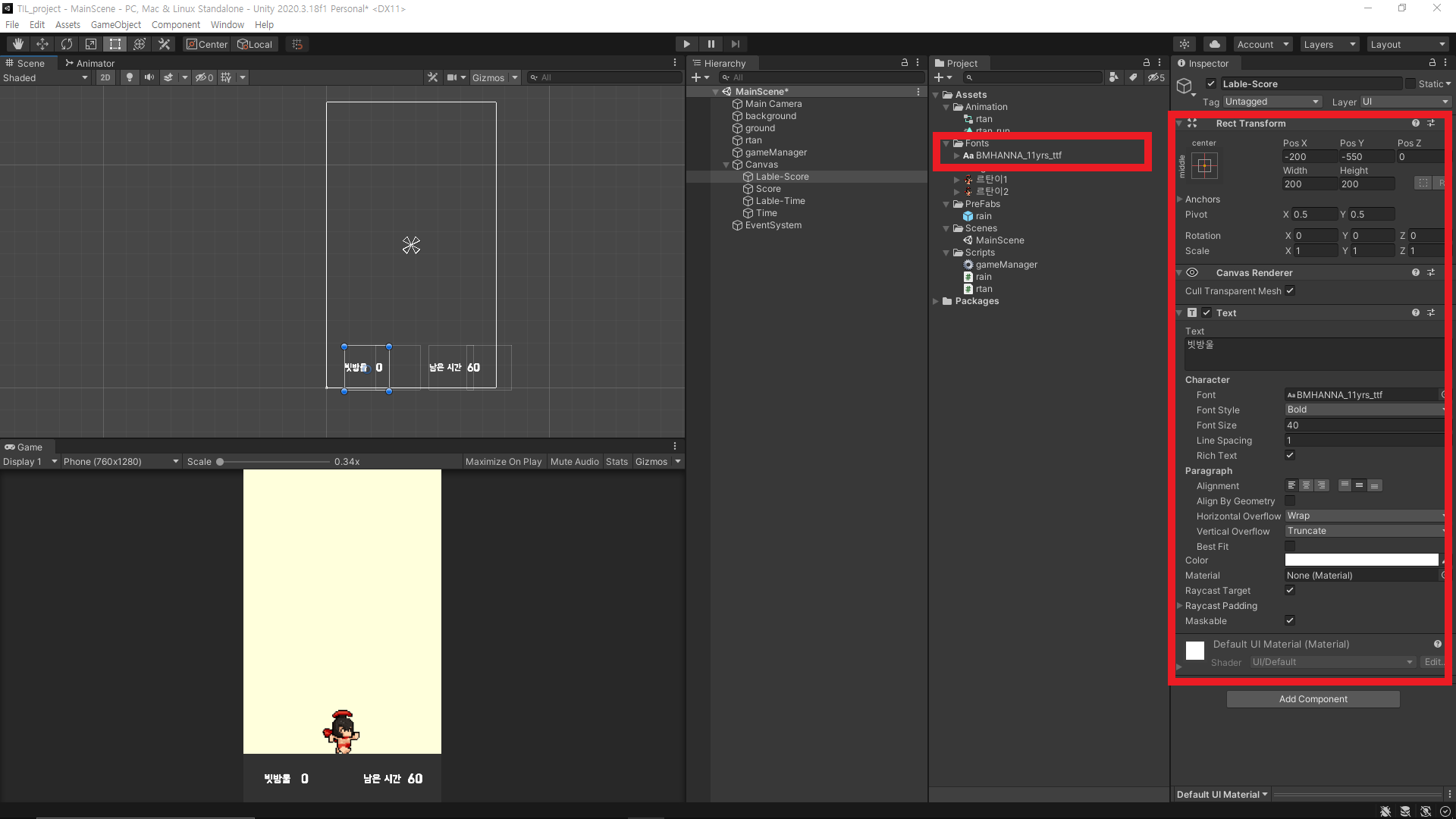Click the Color swatch in Text component
This screenshot has height=819, width=1456.
[1360, 560]
